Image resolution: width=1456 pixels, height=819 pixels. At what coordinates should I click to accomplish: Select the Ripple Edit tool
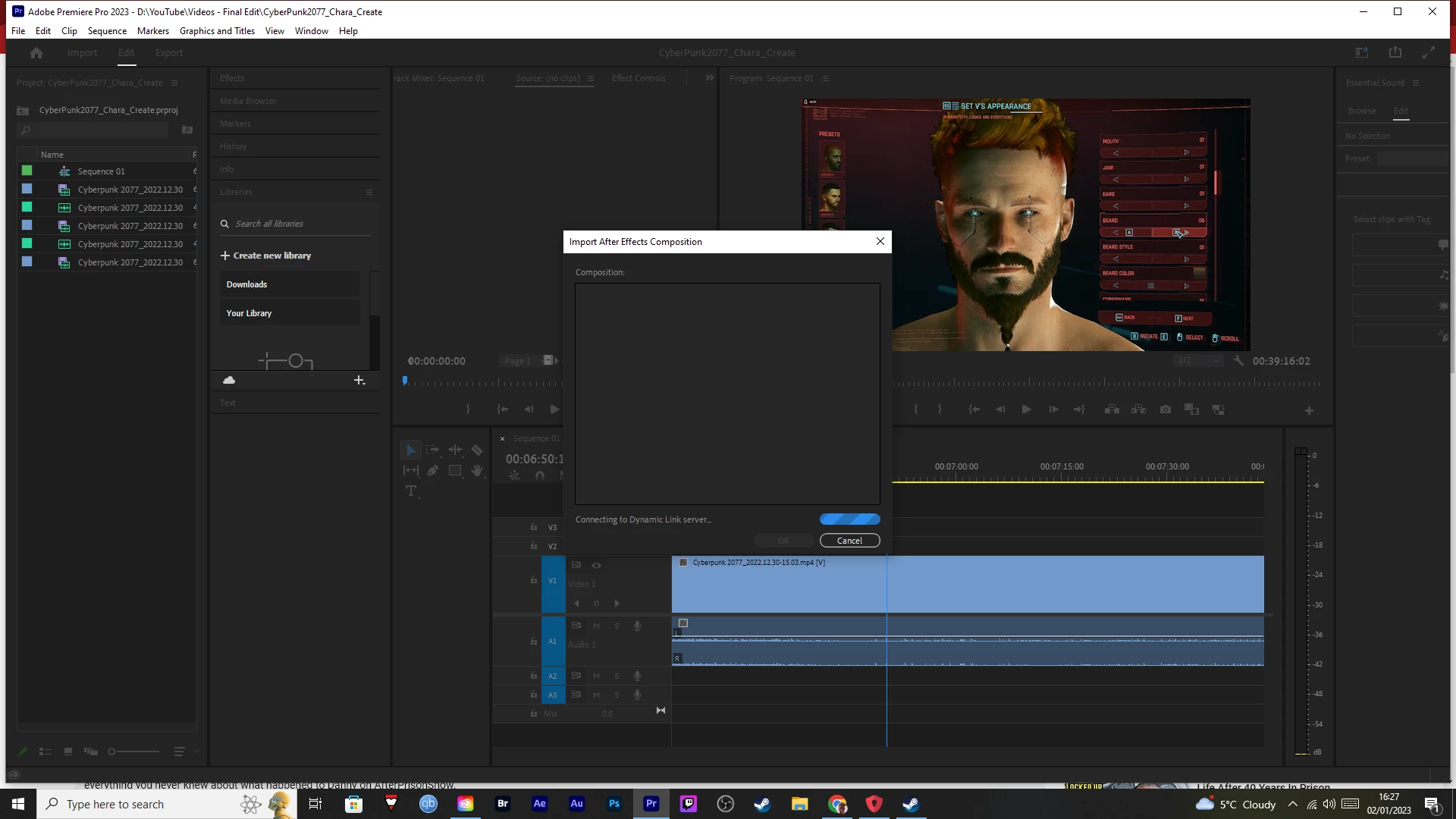point(455,450)
